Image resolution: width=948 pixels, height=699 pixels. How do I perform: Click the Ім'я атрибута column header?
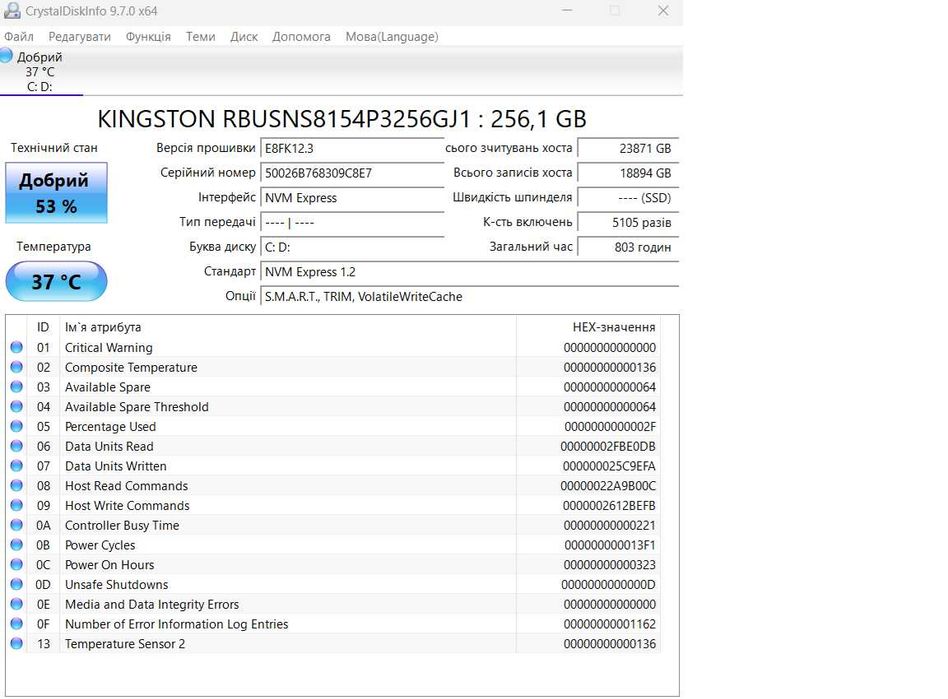(x=288, y=327)
